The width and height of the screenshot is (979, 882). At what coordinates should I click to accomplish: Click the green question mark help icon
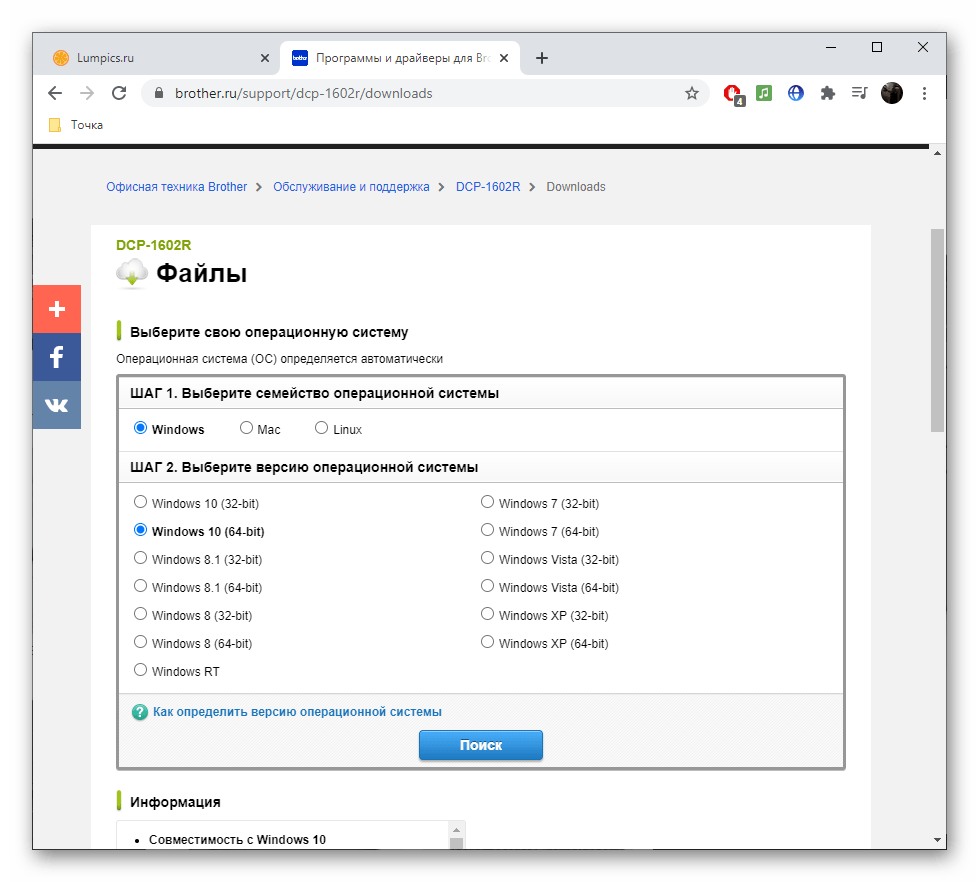coord(140,712)
